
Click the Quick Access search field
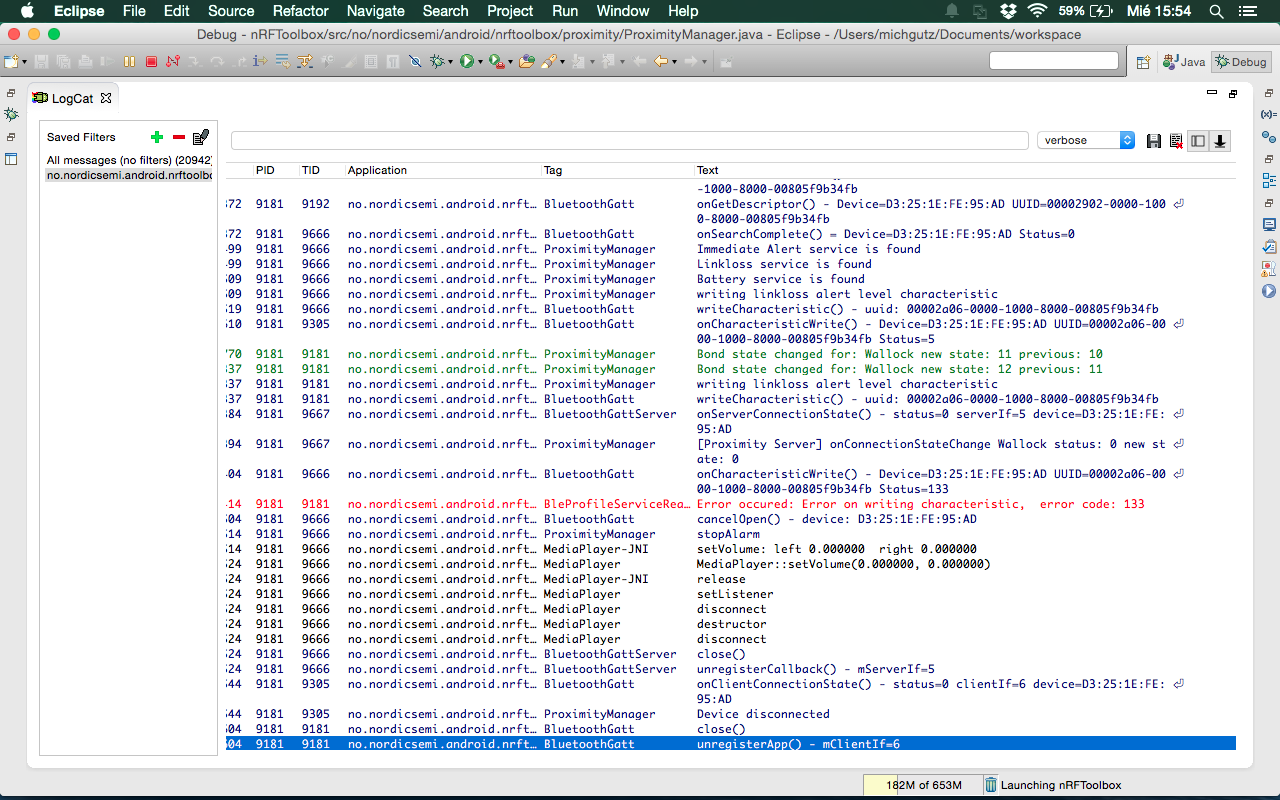point(1054,61)
